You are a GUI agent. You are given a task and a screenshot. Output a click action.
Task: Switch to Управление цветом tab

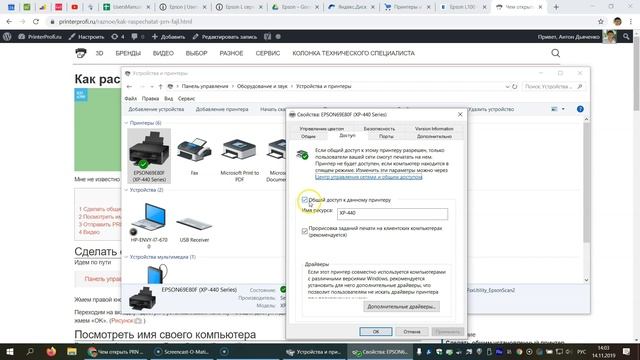click(x=322, y=129)
